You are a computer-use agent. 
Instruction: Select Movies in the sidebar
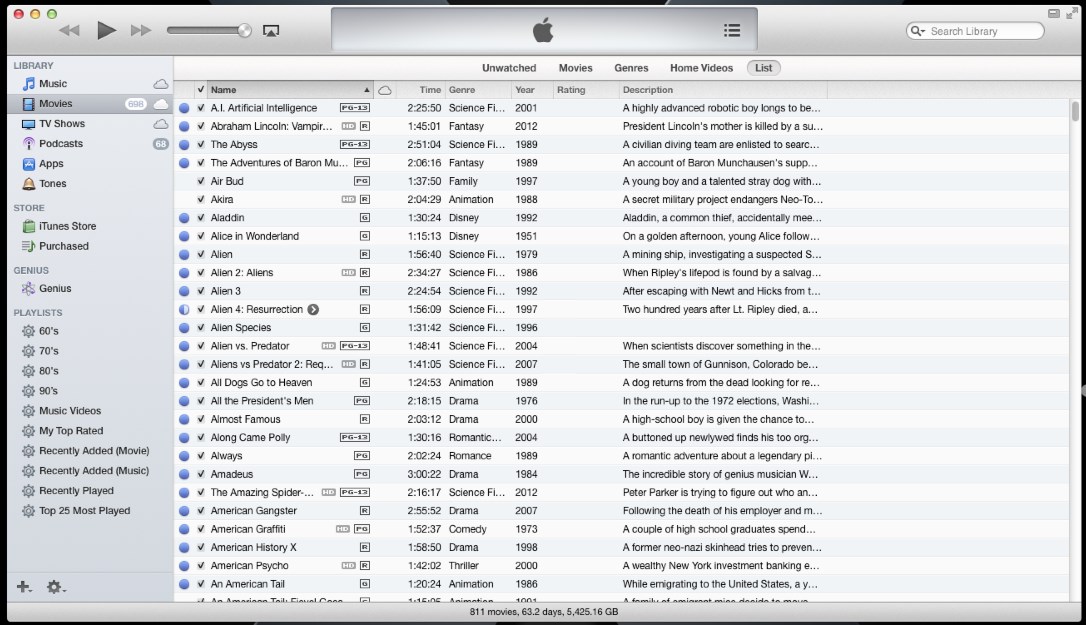click(90, 104)
